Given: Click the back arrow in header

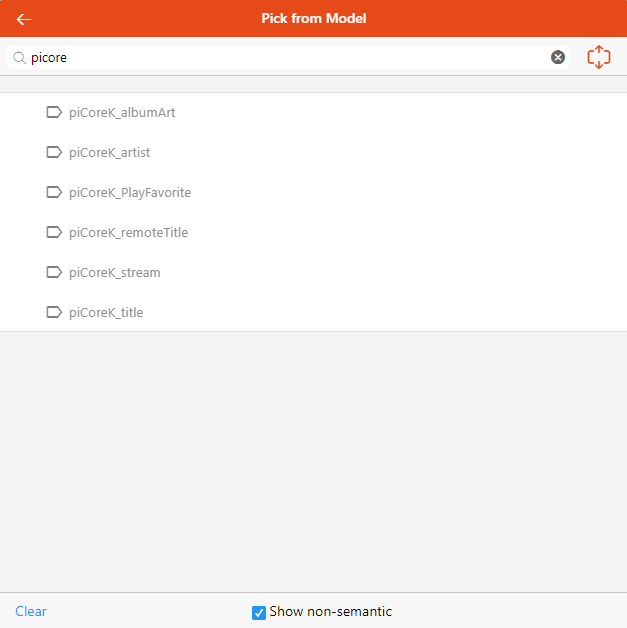Looking at the screenshot, I should tap(24, 19).
